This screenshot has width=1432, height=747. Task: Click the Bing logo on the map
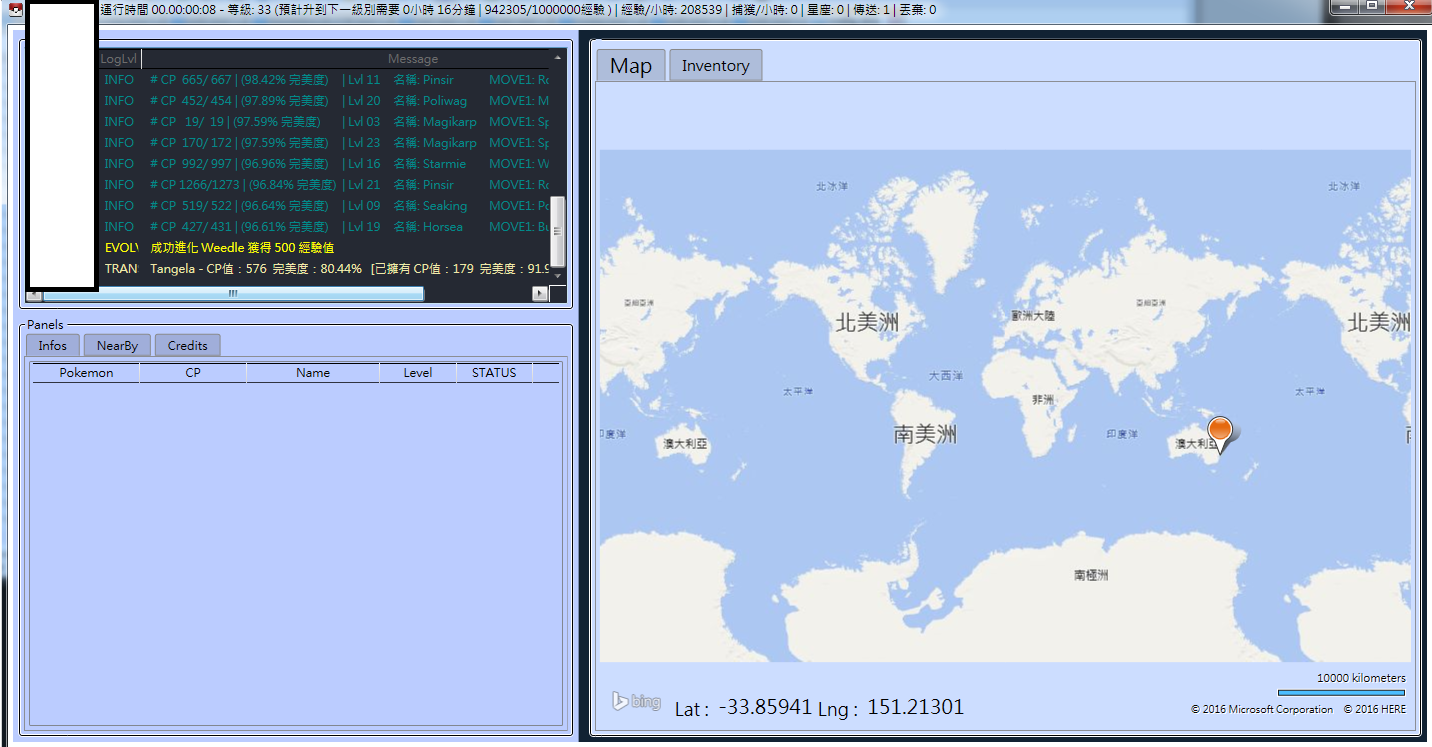coord(637,701)
